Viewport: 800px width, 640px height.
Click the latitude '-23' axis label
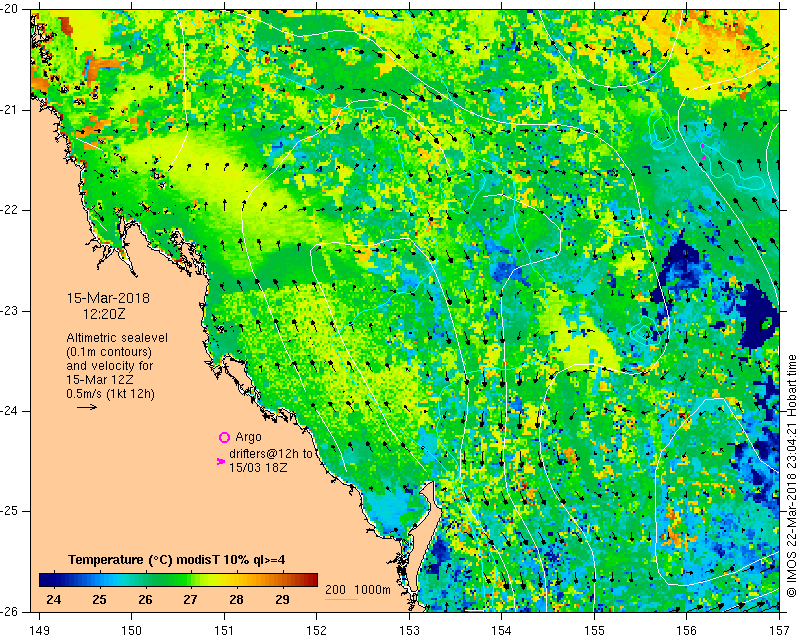(10, 311)
